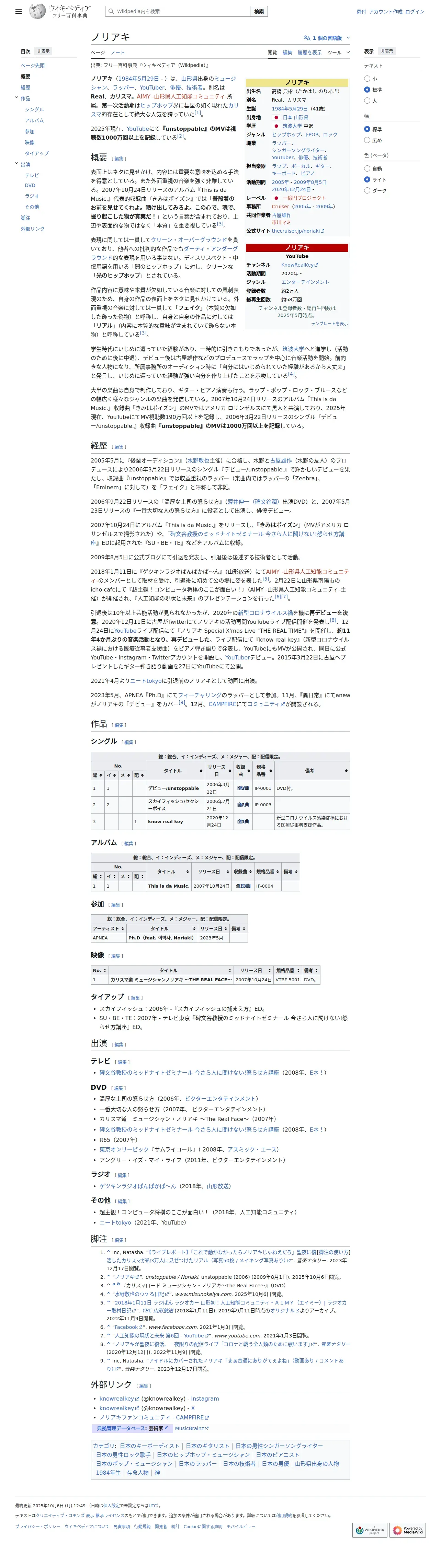Open the 履歴を表示 tab
This screenshot has height=1568, width=441.
309,52
